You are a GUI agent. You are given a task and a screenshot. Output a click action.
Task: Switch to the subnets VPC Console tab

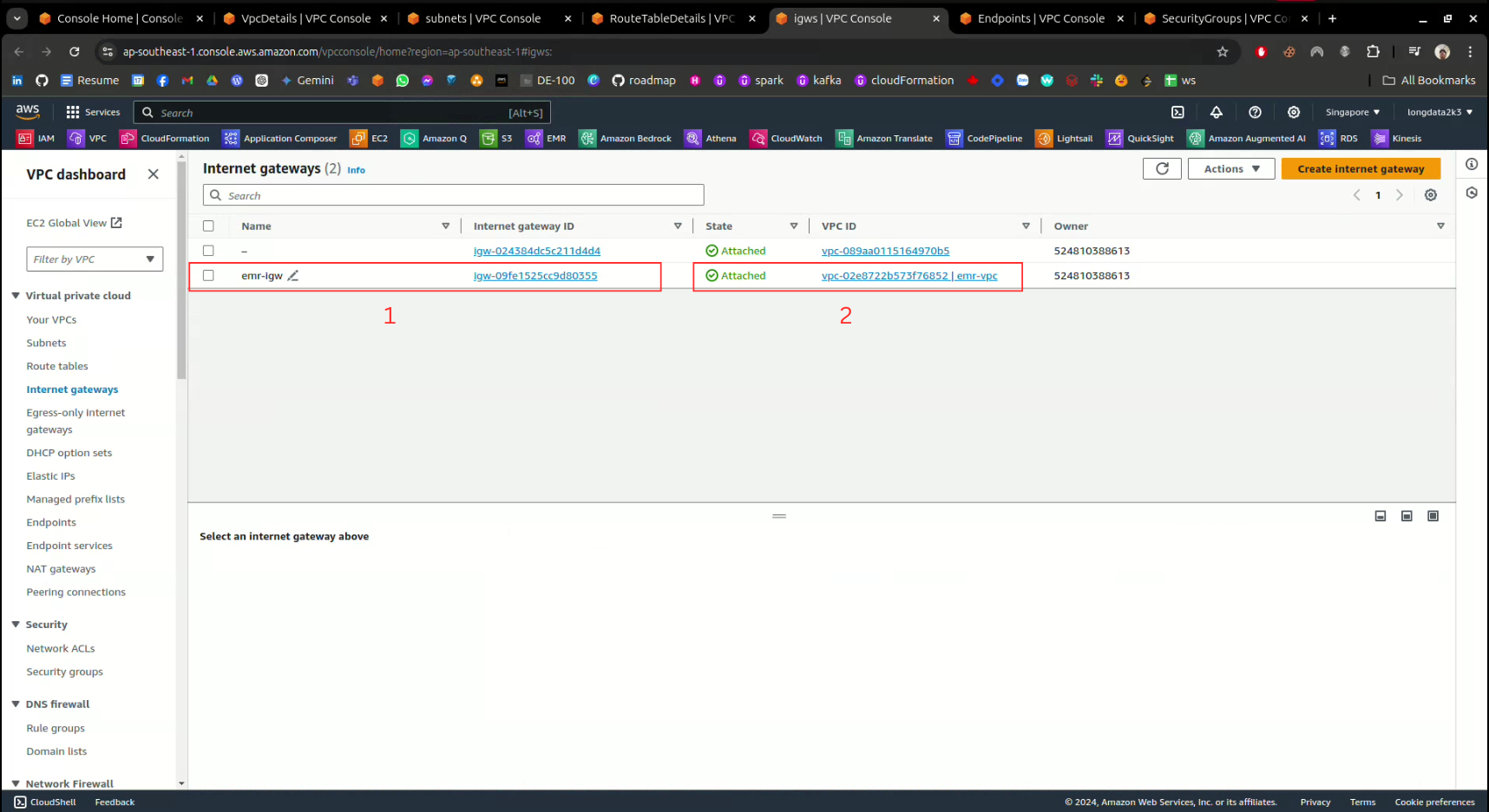tap(482, 18)
